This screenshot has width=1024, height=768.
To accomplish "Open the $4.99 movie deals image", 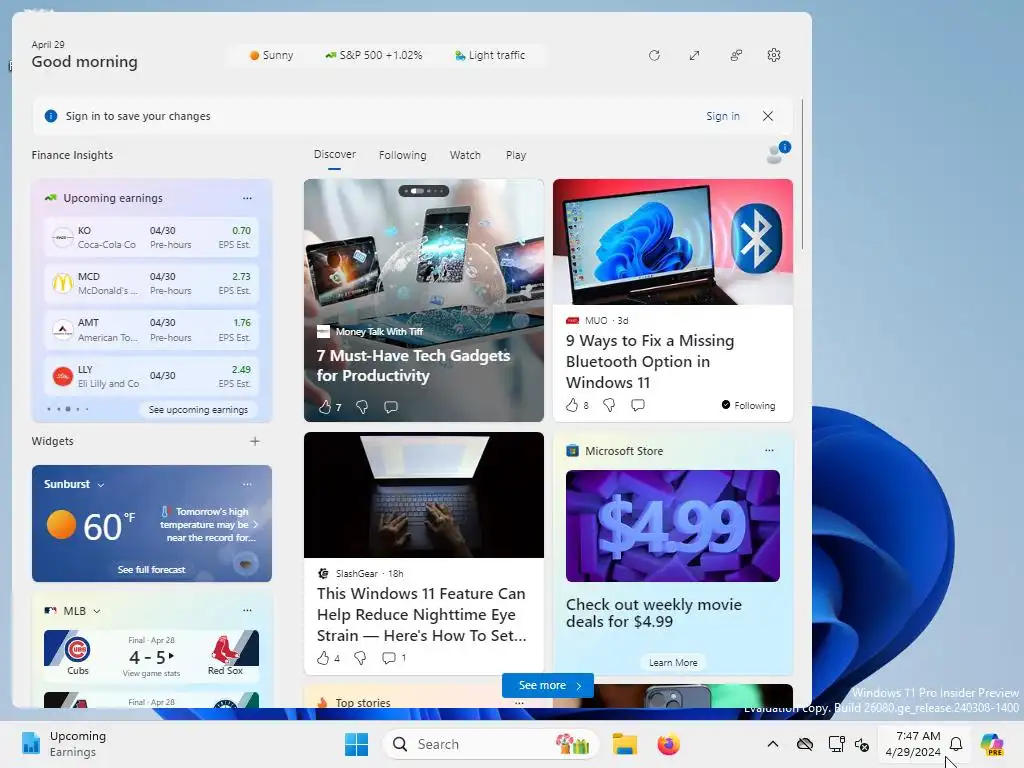I will [673, 526].
